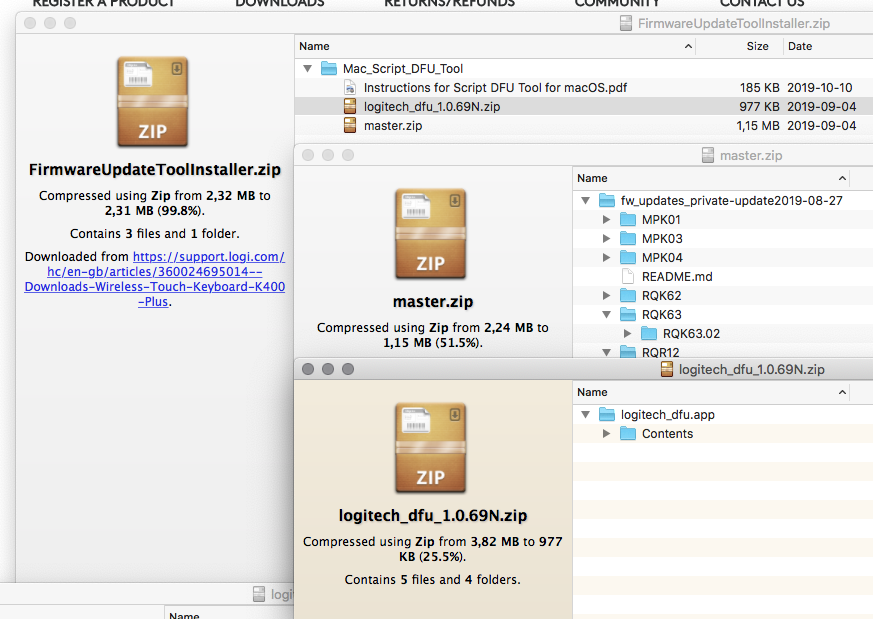Collapse the RQK63 folder triangle

606,315
